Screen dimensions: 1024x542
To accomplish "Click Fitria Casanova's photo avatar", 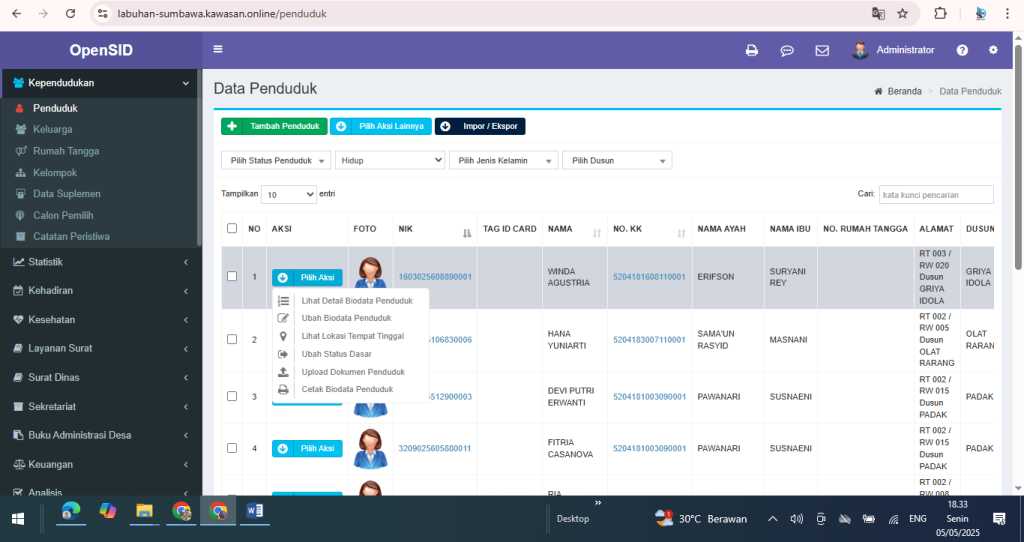I will pyautogui.click(x=370, y=449).
